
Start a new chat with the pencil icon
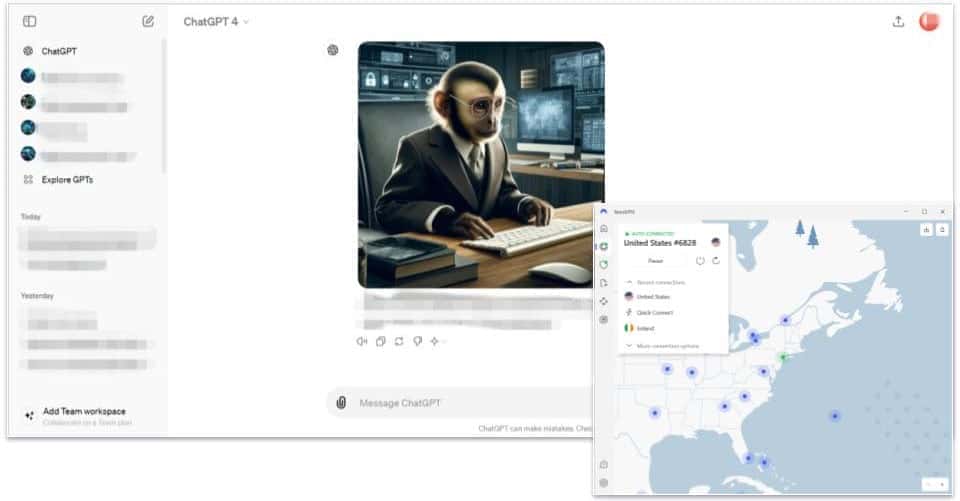[148, 21]
